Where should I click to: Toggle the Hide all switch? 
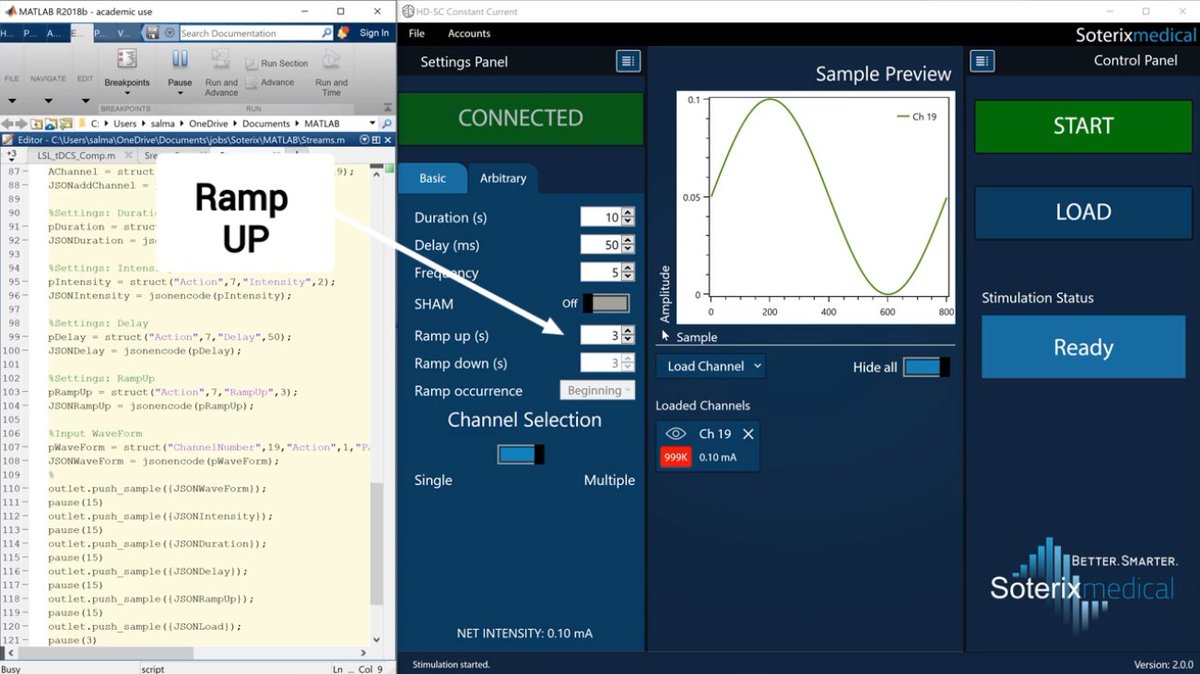tap(926, 367)
